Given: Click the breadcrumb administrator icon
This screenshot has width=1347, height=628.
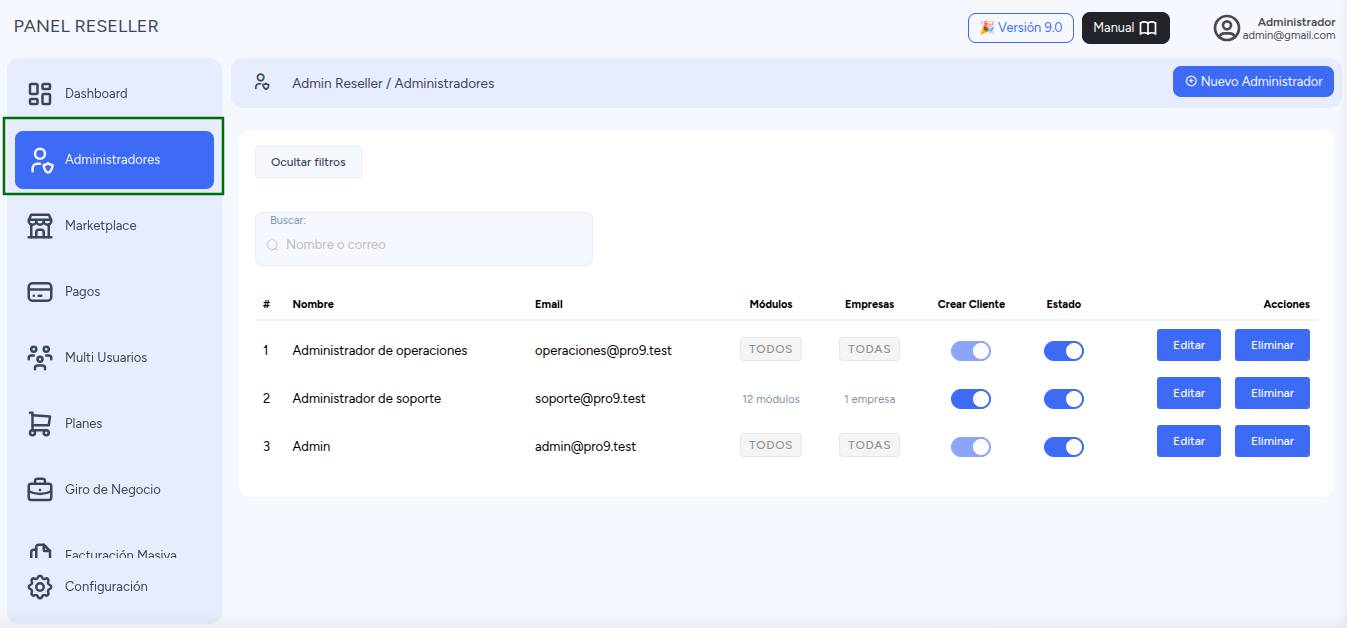Looking at the screenshot, I should coord(262,82).
